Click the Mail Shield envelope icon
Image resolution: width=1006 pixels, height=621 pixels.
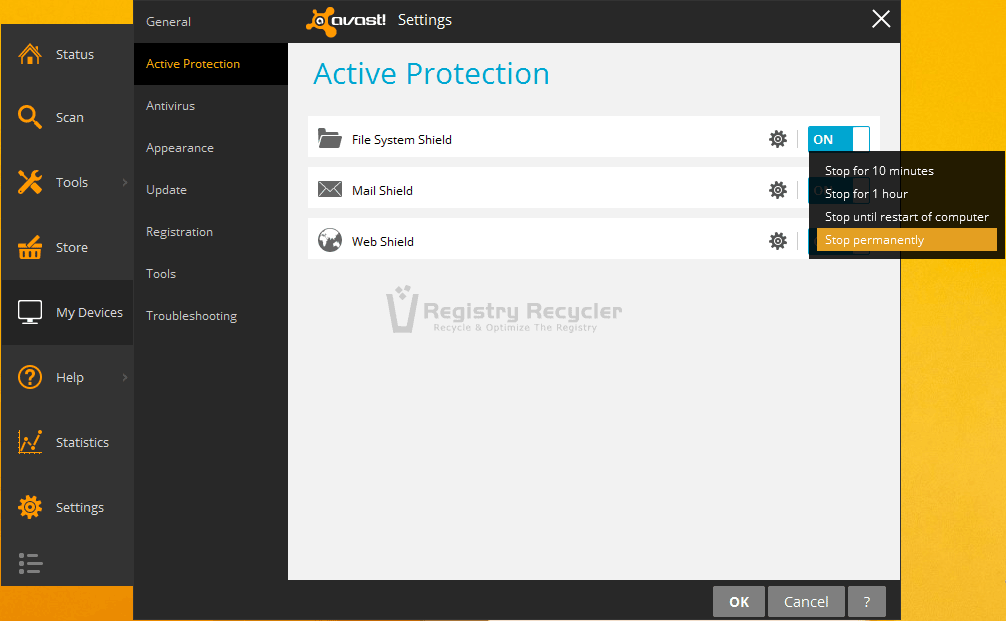[x=330, y=189]
